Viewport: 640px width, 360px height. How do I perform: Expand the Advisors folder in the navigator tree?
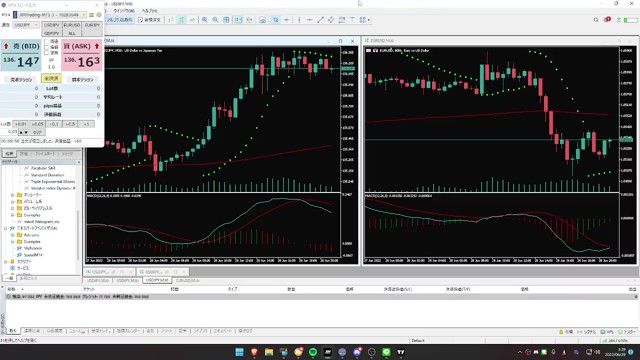tap(13, 235)
